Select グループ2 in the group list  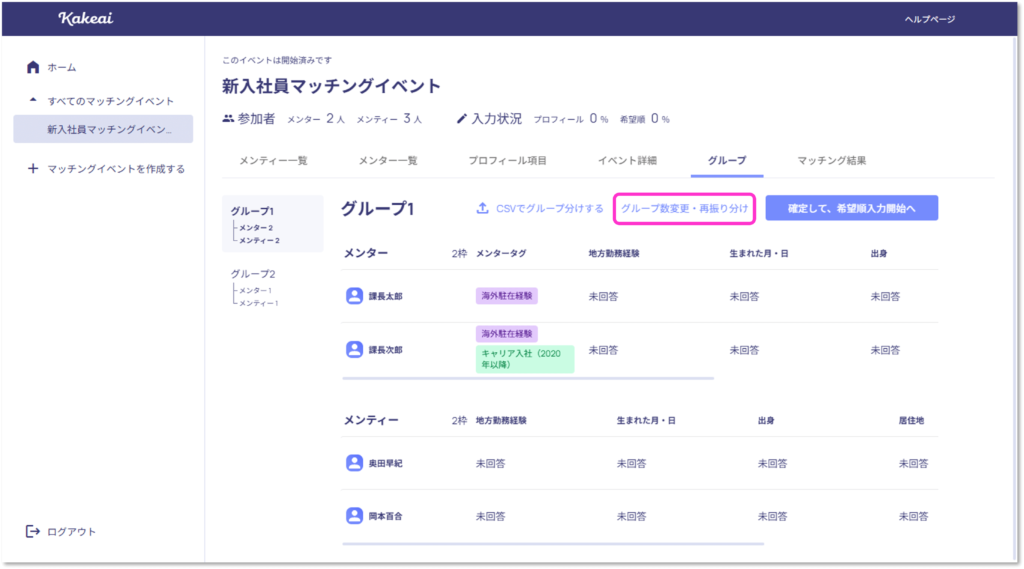click(x=252, y=274)
